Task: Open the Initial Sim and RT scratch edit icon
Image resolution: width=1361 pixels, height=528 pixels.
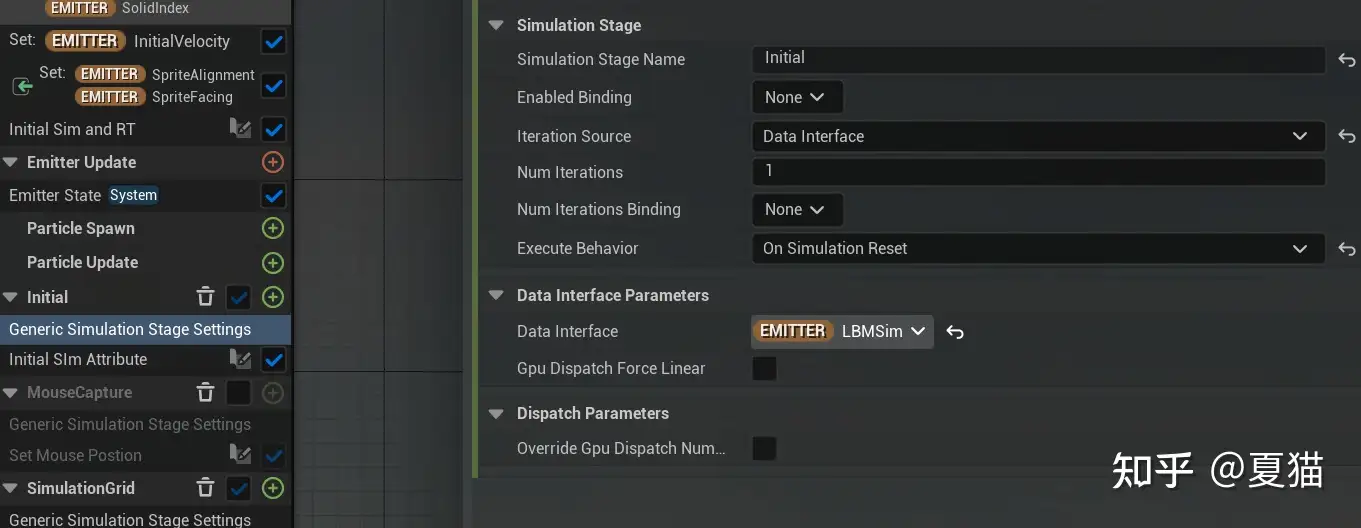Action: click(x=240, y=129)
